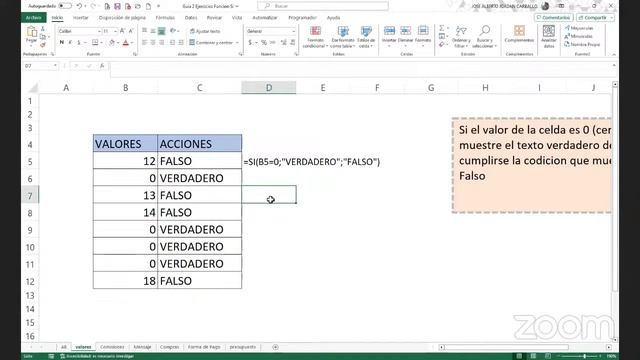Click the Comentarios button
The width and height of the screenshot is (640, 360).
(553, 18)
